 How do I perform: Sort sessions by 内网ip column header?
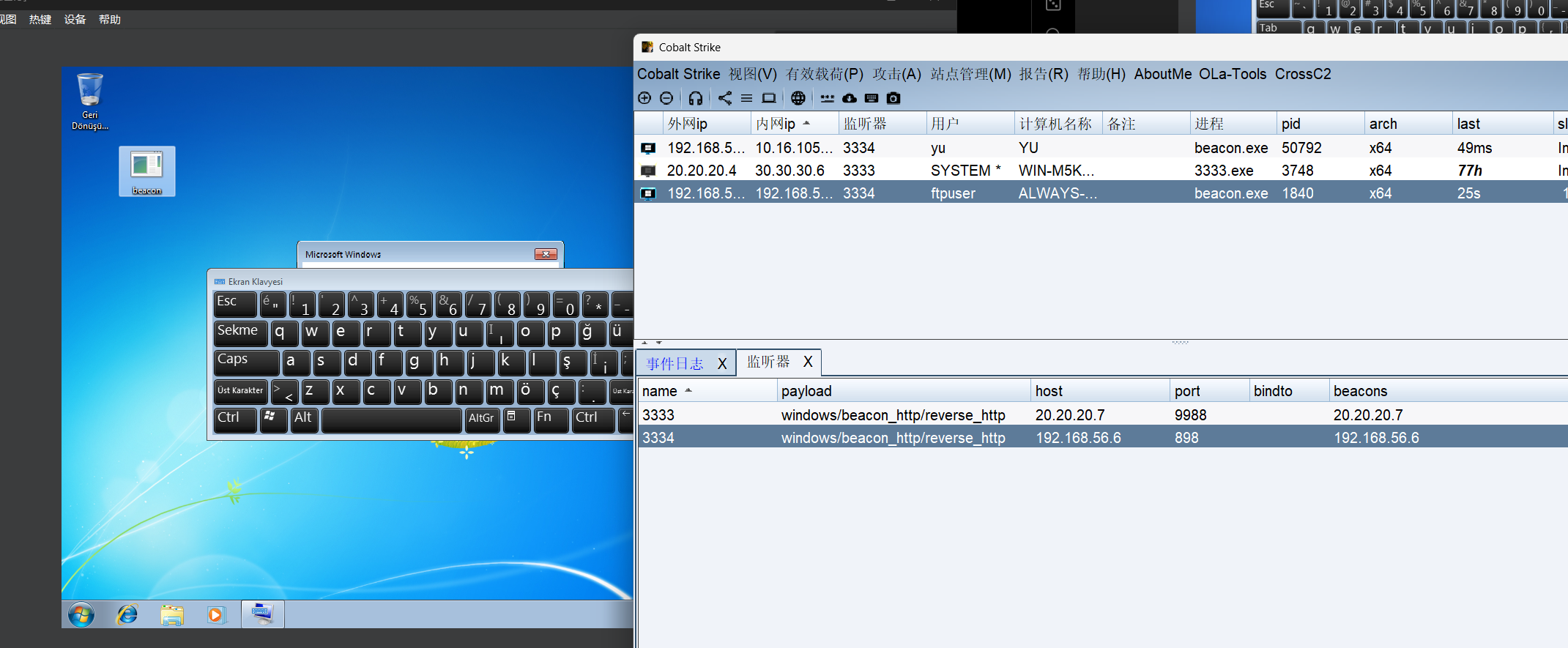[x=776, y=124]
